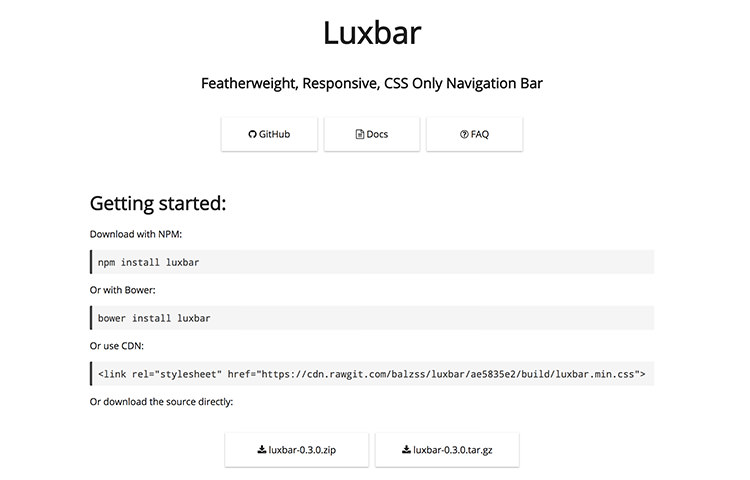Click the Or with Bower label
Screen dimensions: 750x480
pos(122,290)
